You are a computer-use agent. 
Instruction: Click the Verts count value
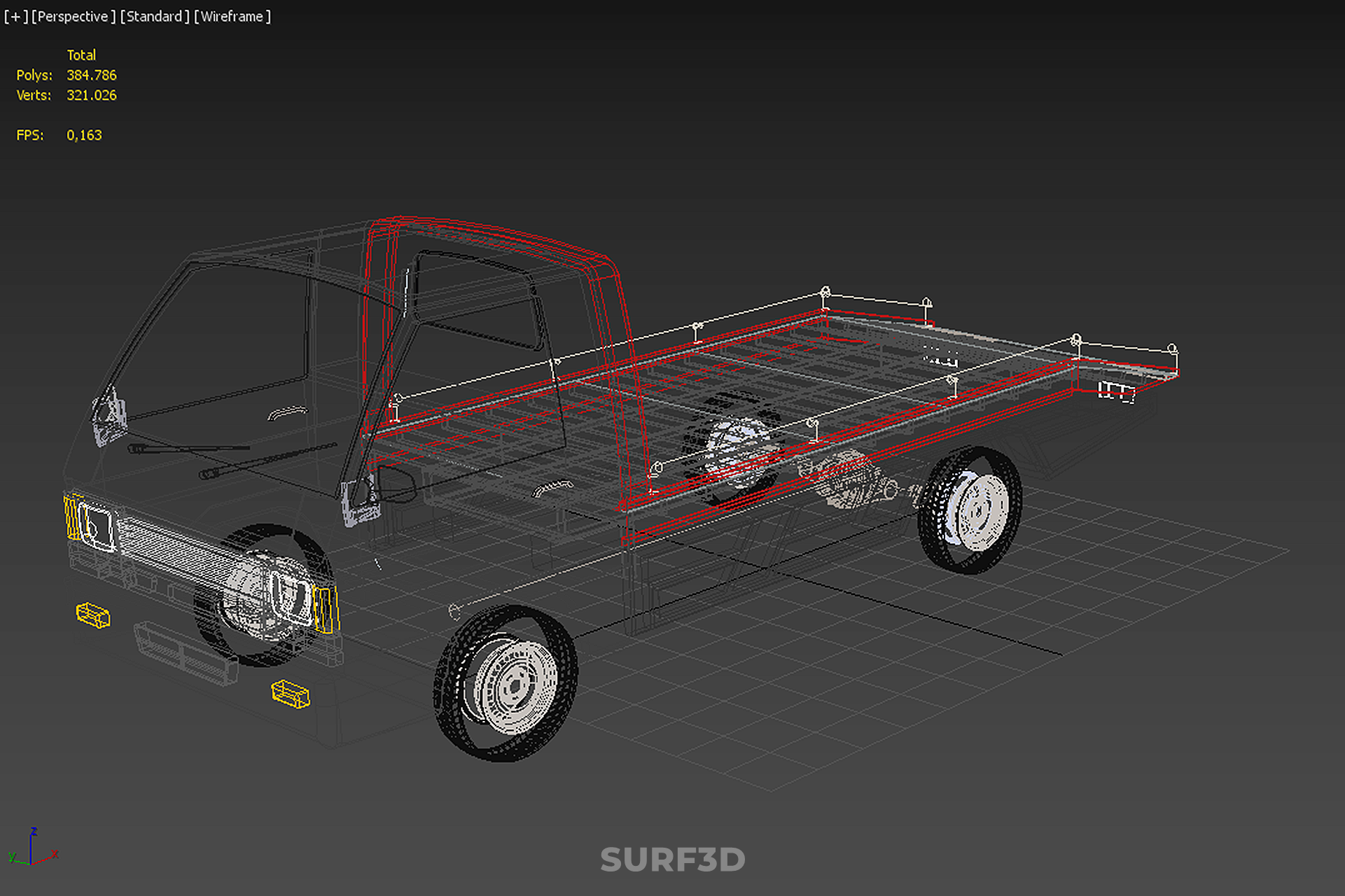92,95
